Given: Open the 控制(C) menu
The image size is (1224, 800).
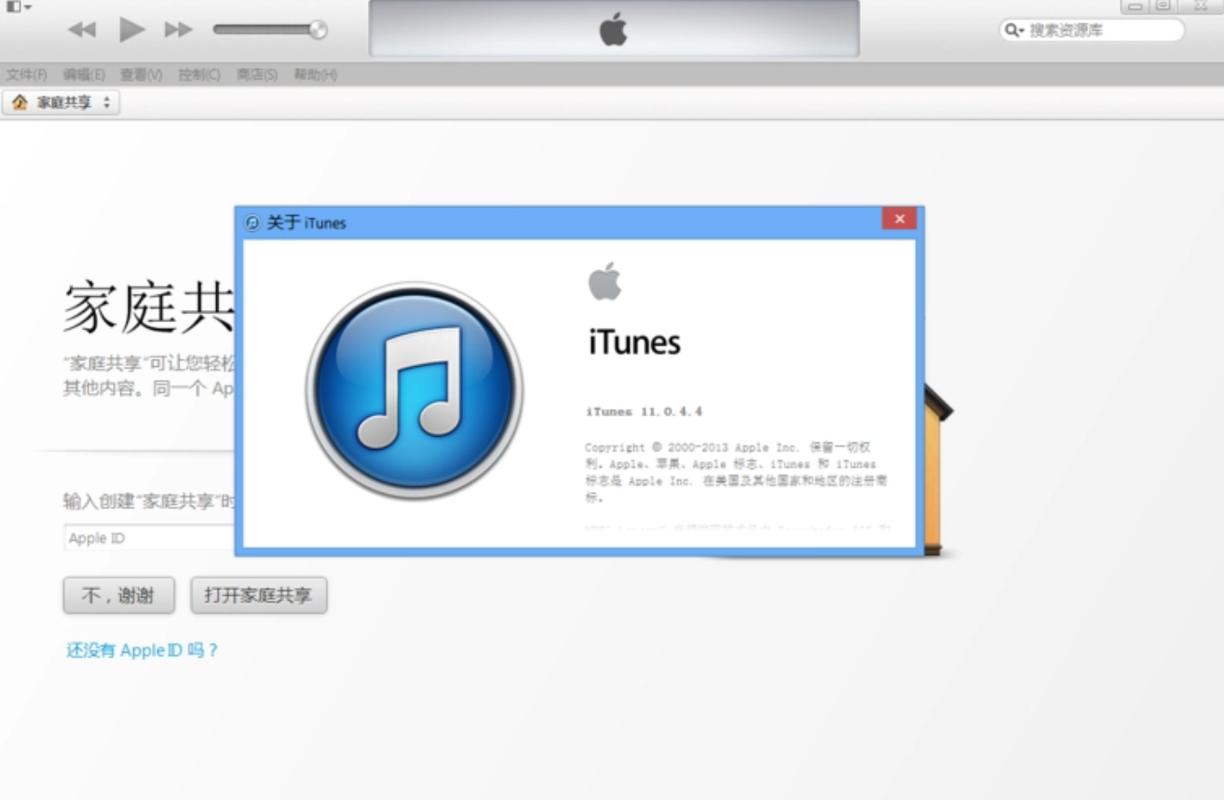Looking at the screenshot, I should 199,75.
